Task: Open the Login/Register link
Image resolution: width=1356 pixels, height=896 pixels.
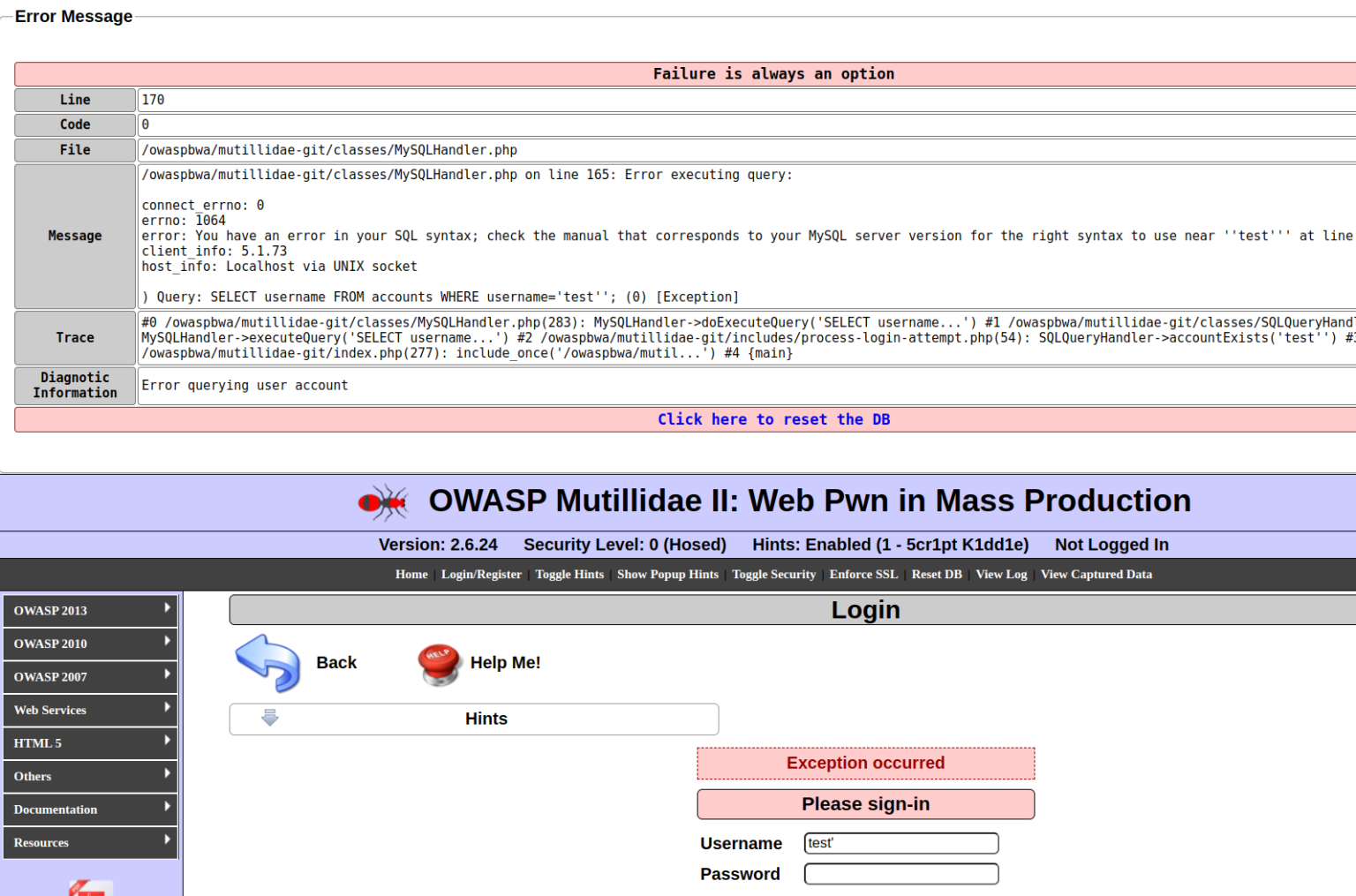Action: pyautogui.click(x=481, y=574)
